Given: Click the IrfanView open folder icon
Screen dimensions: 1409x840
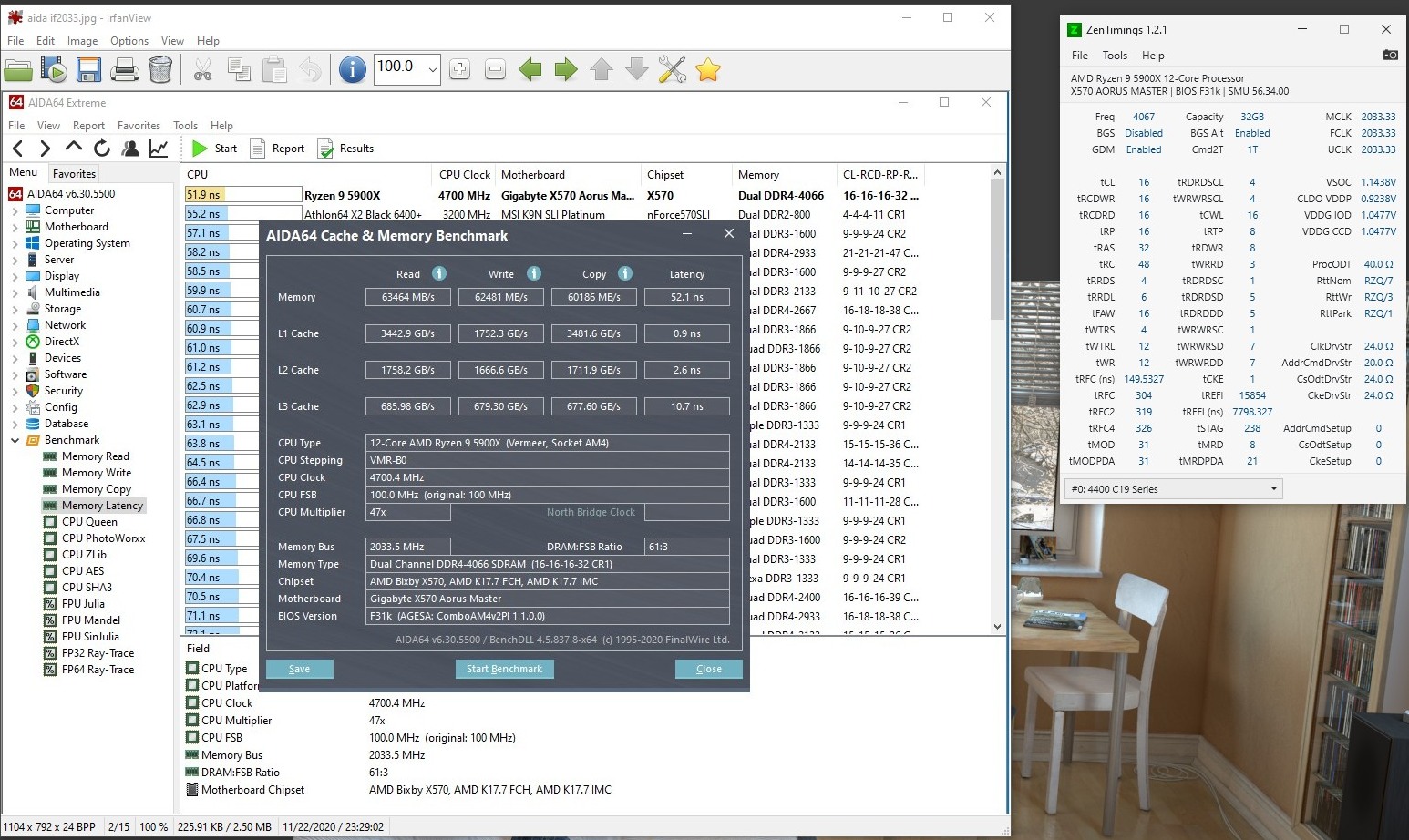Looking at the screenshot, I should (x=18, y=69).
